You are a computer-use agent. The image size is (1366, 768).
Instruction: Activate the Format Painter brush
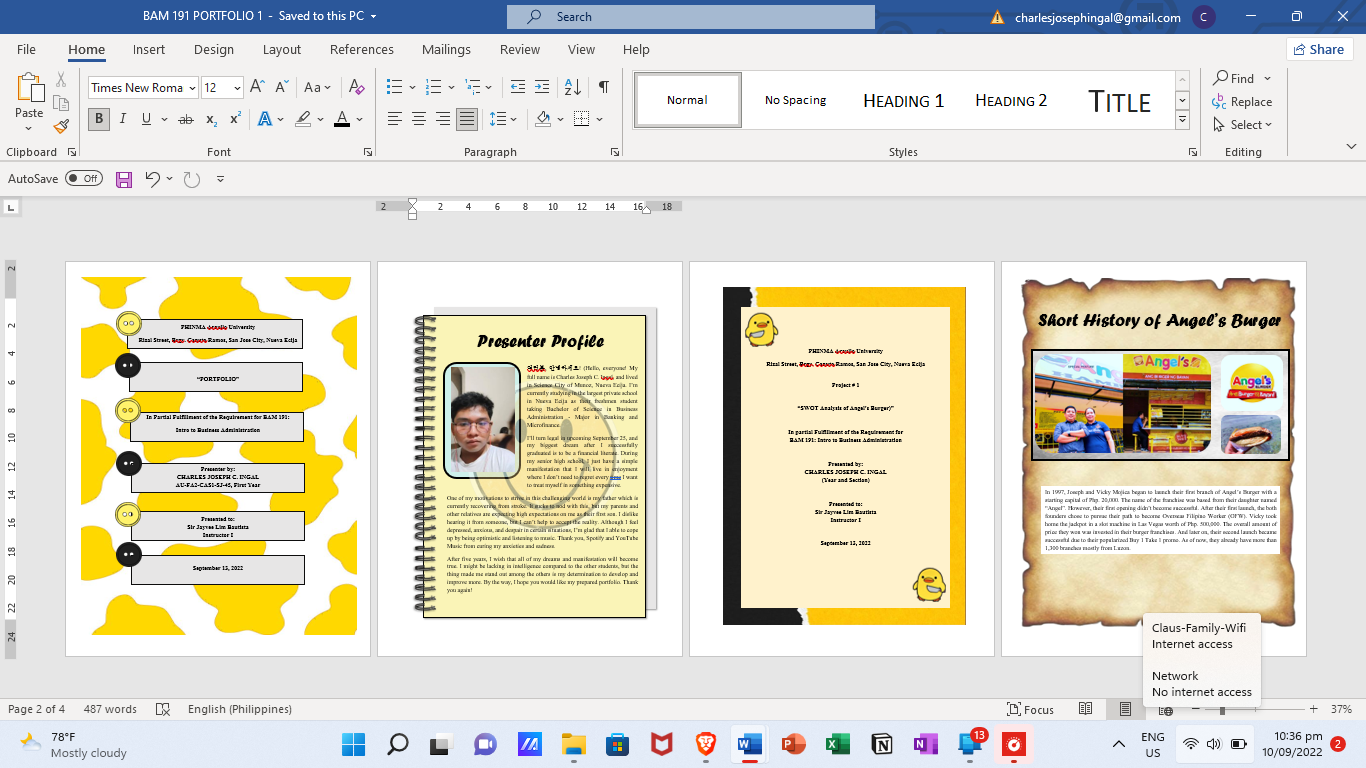[x=61, y=127]
